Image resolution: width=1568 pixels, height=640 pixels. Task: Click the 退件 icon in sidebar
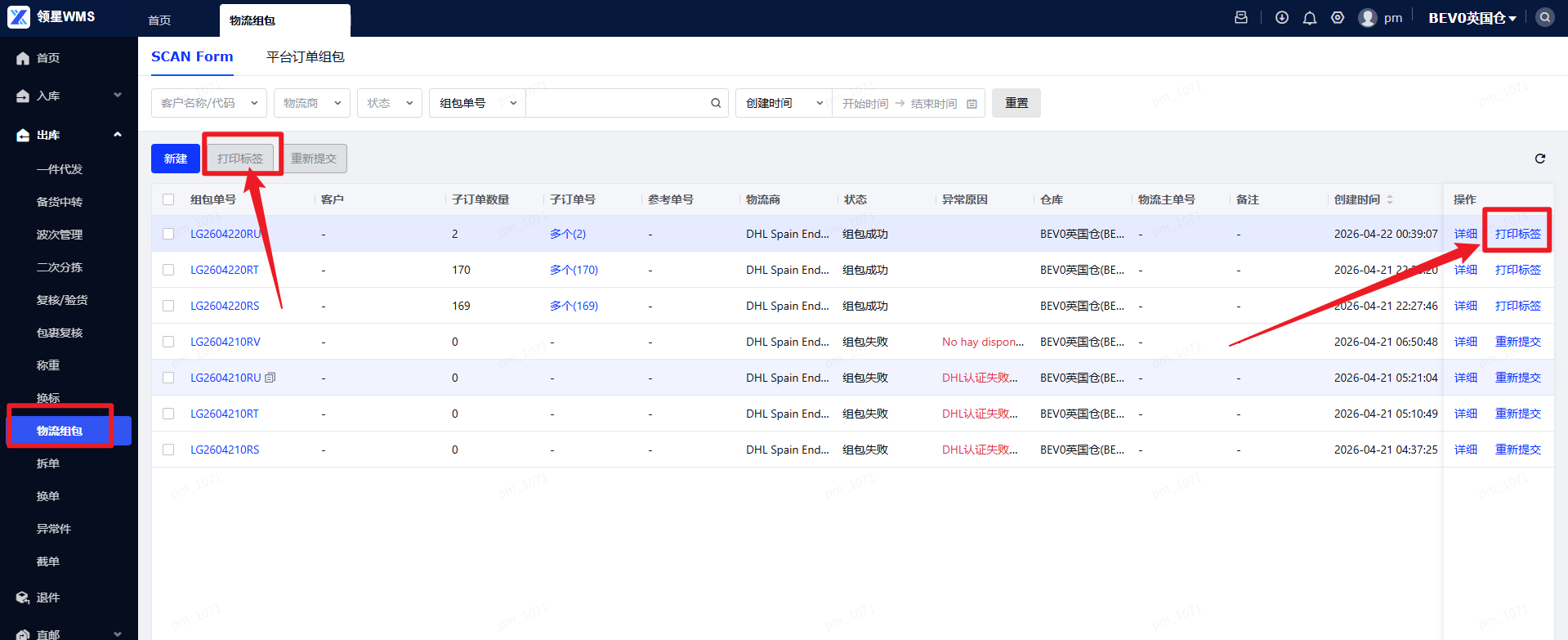(23, 597)
